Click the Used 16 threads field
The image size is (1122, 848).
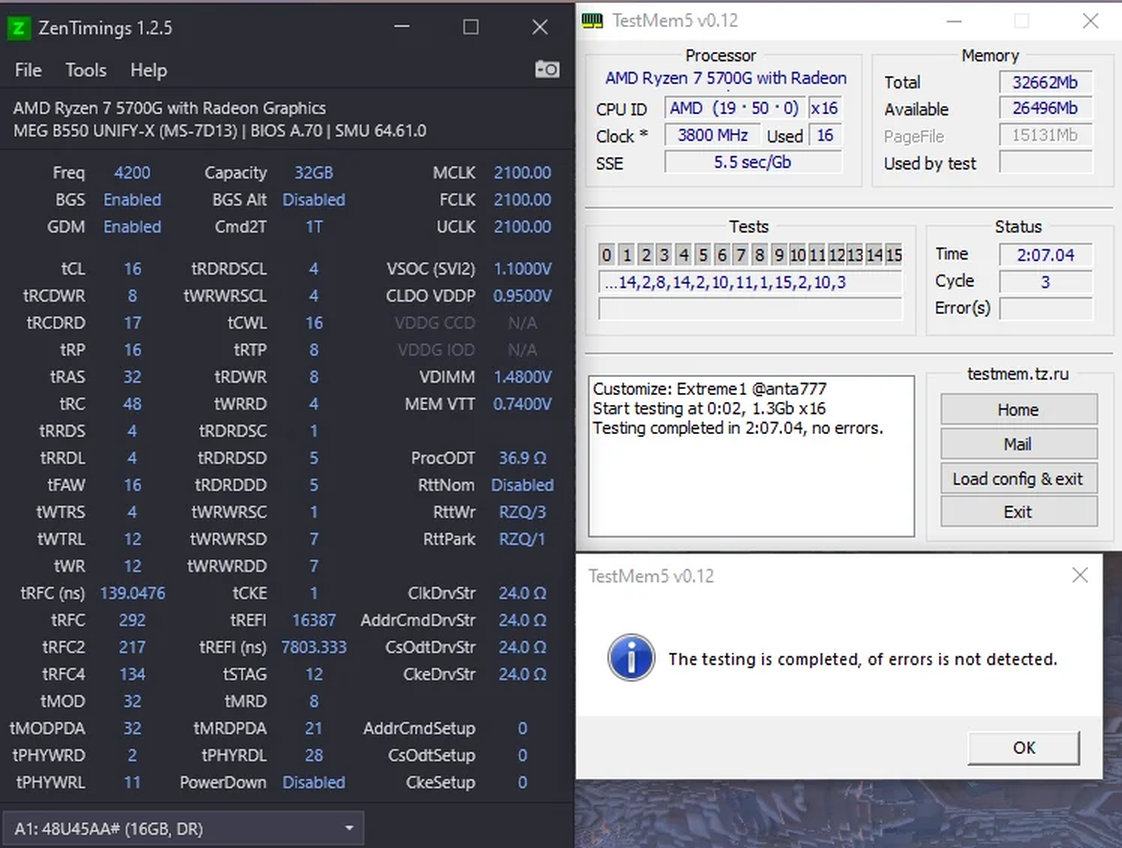tap(825, 135)
